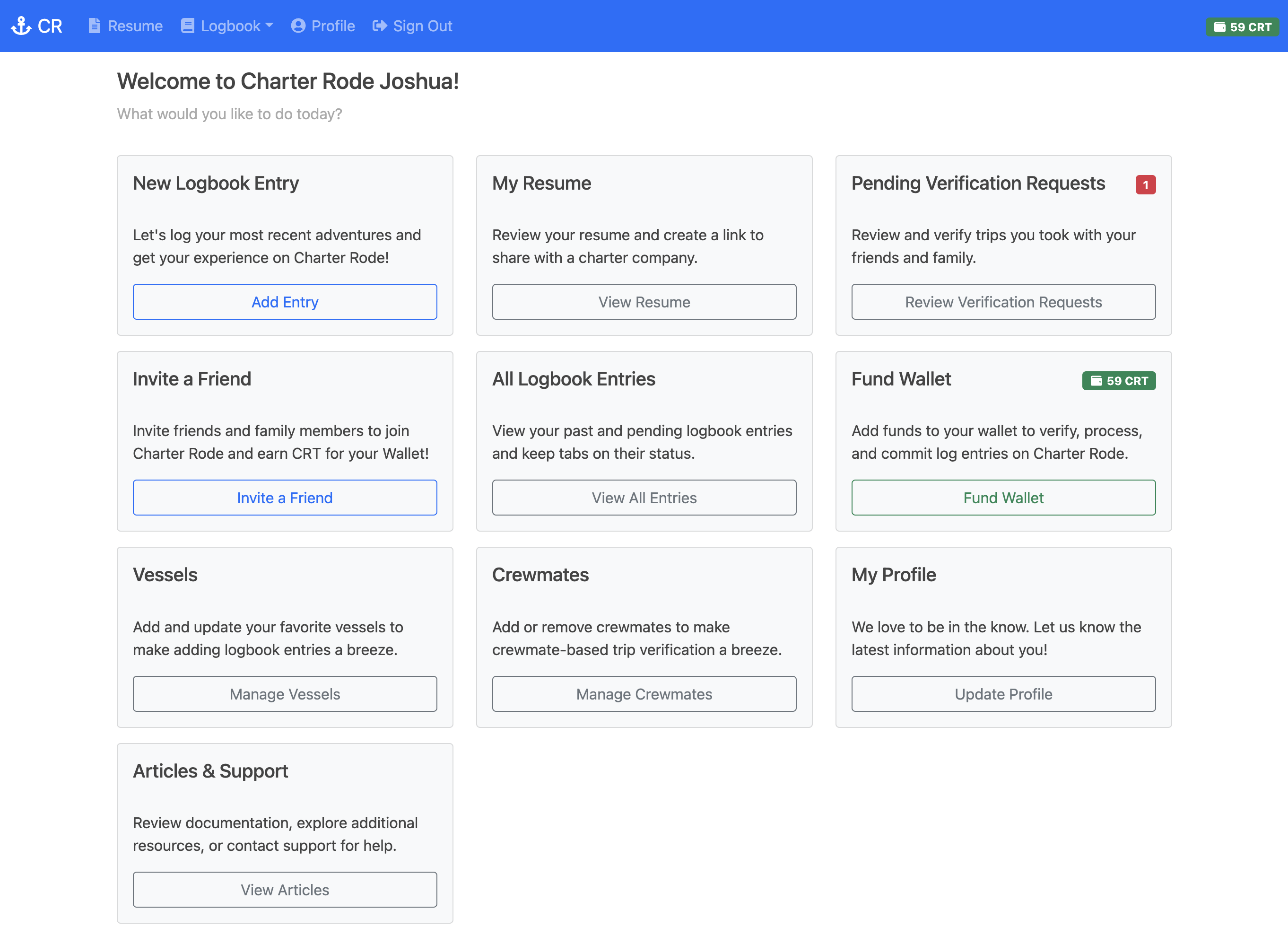This screenshot has width=1288, height=936.
Task: Click the All Logbook Entries card title
Action: tap(574, 379)
